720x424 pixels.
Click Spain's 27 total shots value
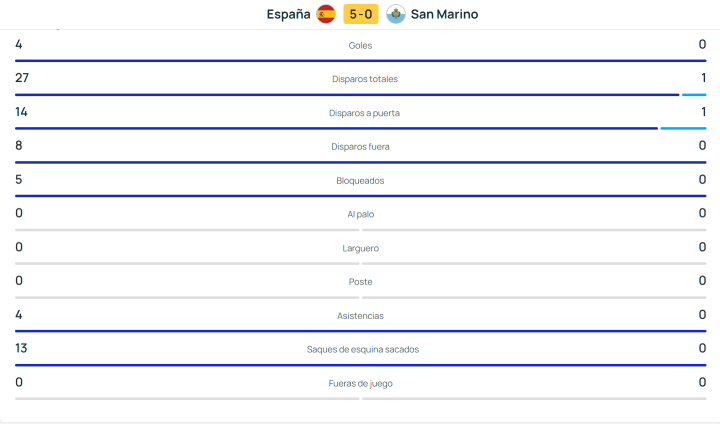click(21, 78)
